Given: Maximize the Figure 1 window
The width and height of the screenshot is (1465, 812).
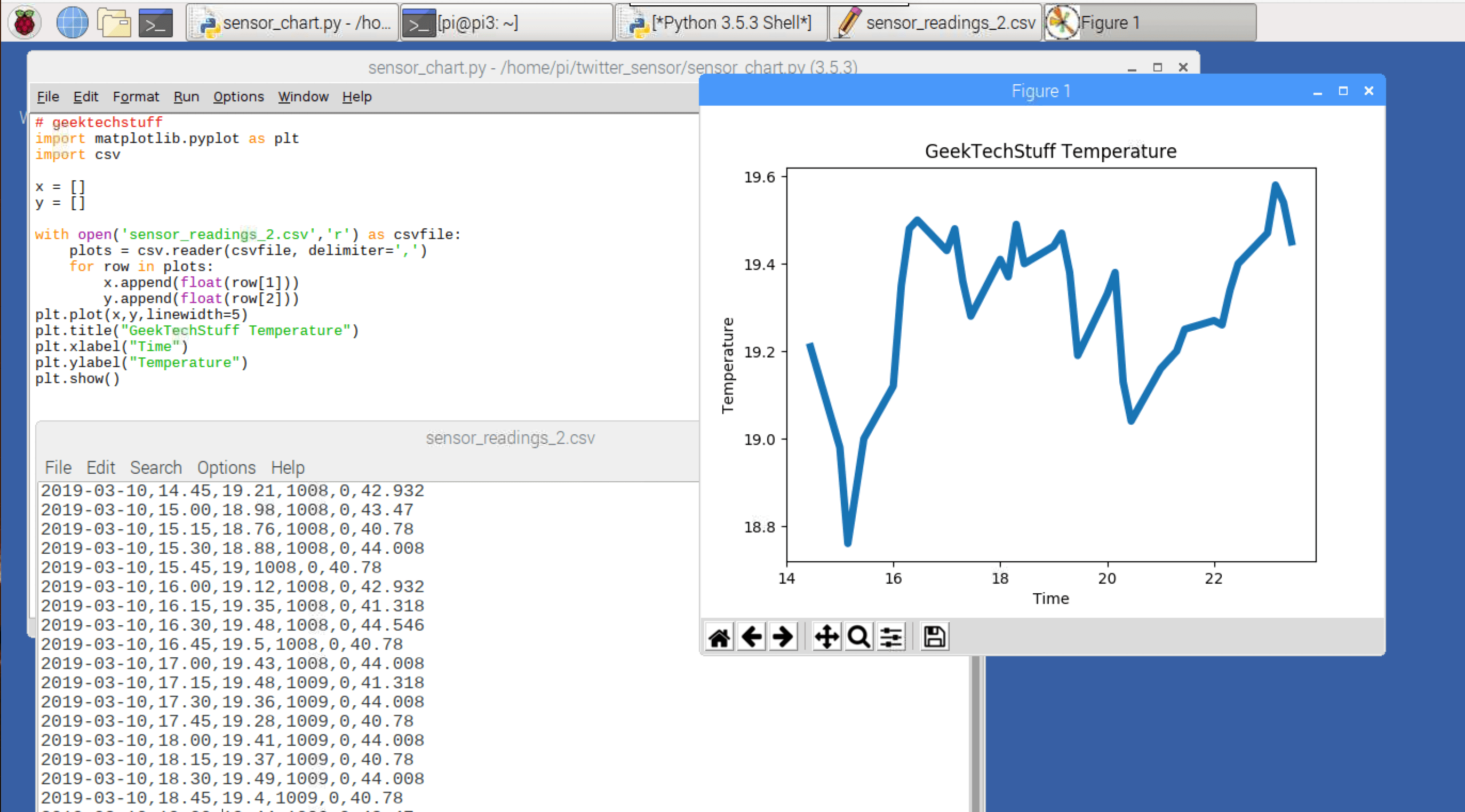Looking at the screenshot, I should point(1343,91).
